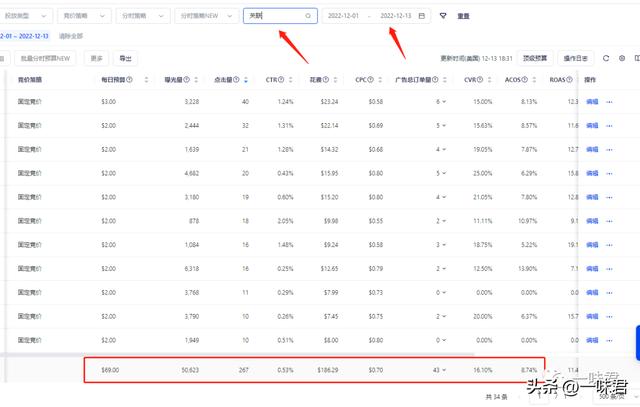This screenshot has width=640, height=407.
Task: Click 清除全部 to clear all filters
Action: click(72, 36)
